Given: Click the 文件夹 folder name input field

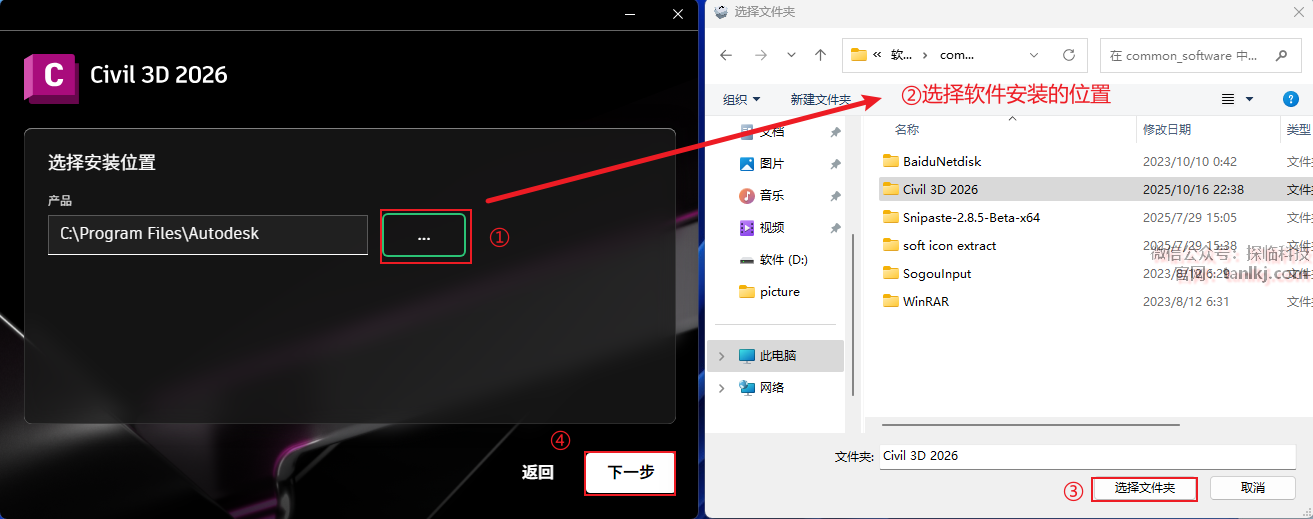Looking at the screenshot, I should point(1088,456).
